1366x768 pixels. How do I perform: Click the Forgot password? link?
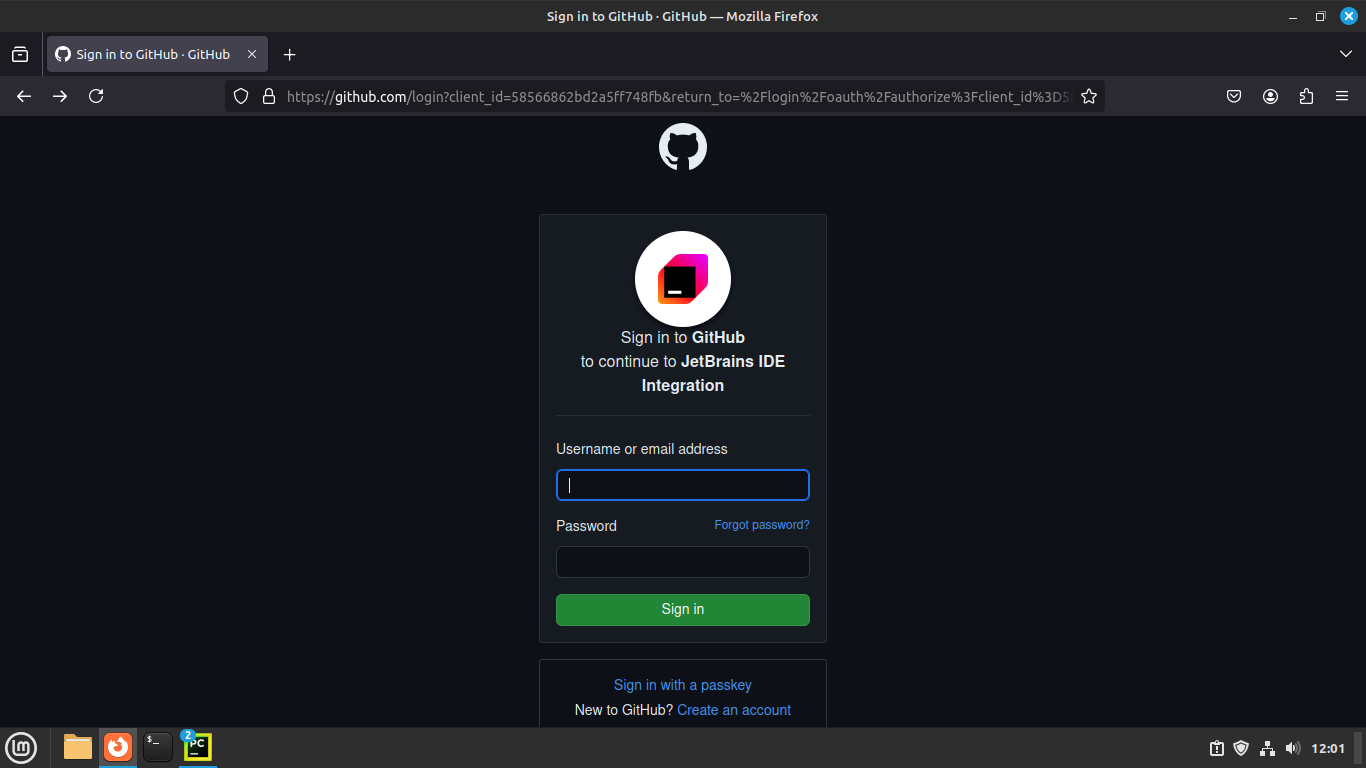pos(762,525)
